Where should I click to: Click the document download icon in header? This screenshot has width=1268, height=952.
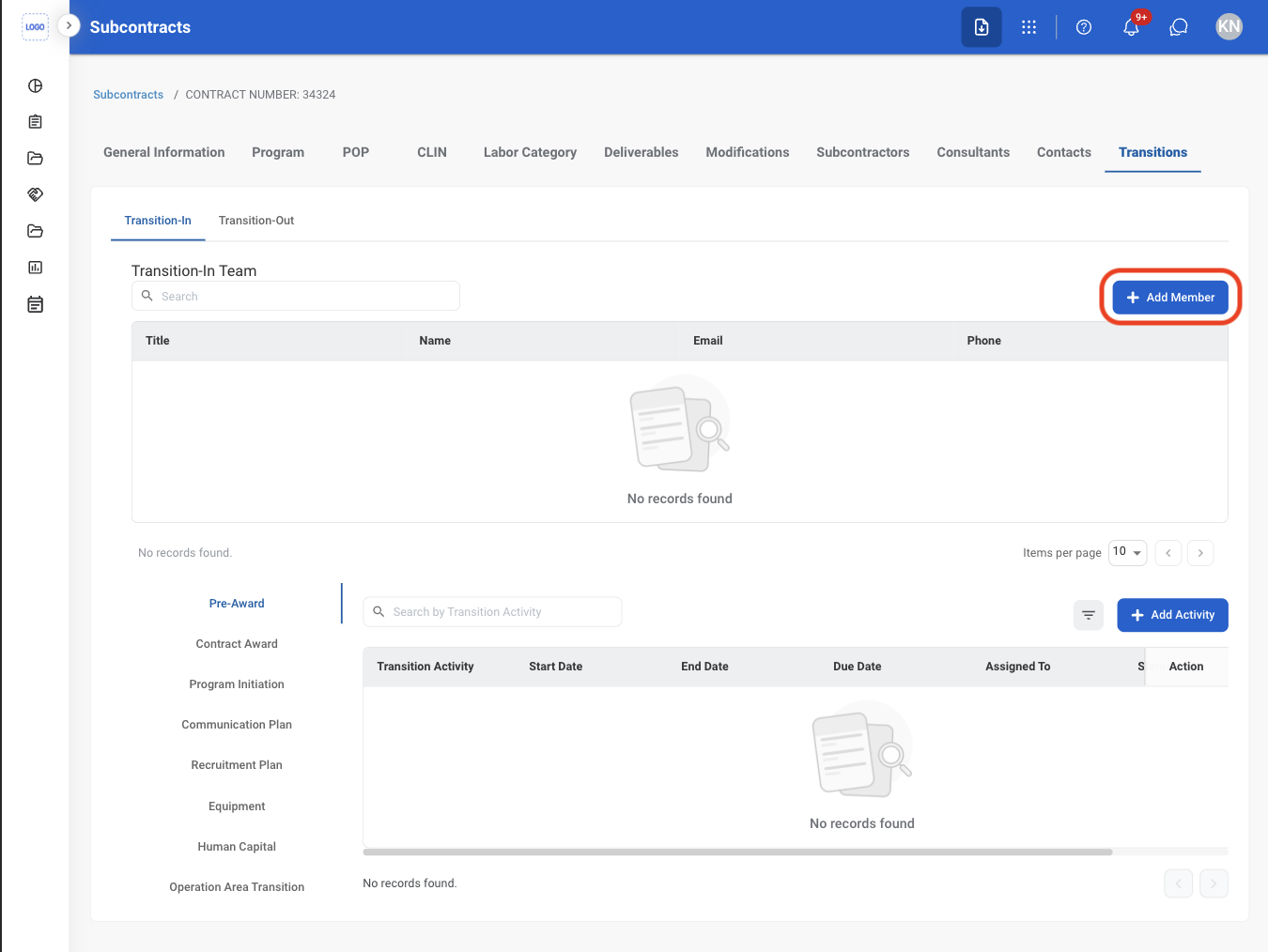[982, 27]
